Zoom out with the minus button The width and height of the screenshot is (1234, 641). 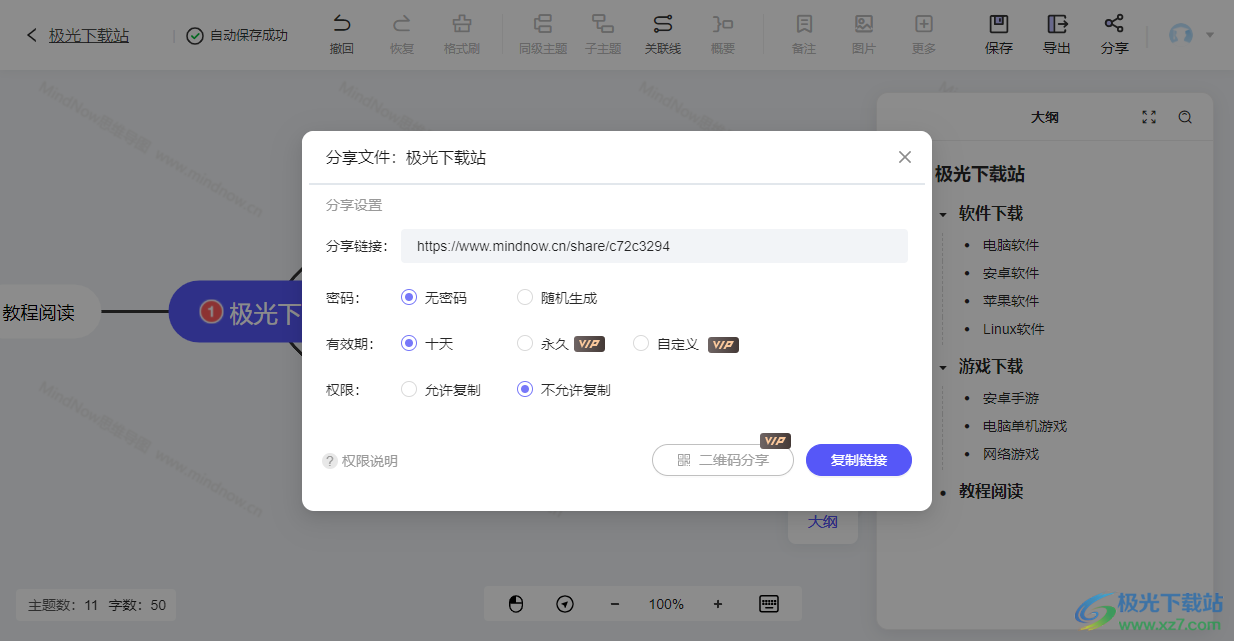[615, 604]
